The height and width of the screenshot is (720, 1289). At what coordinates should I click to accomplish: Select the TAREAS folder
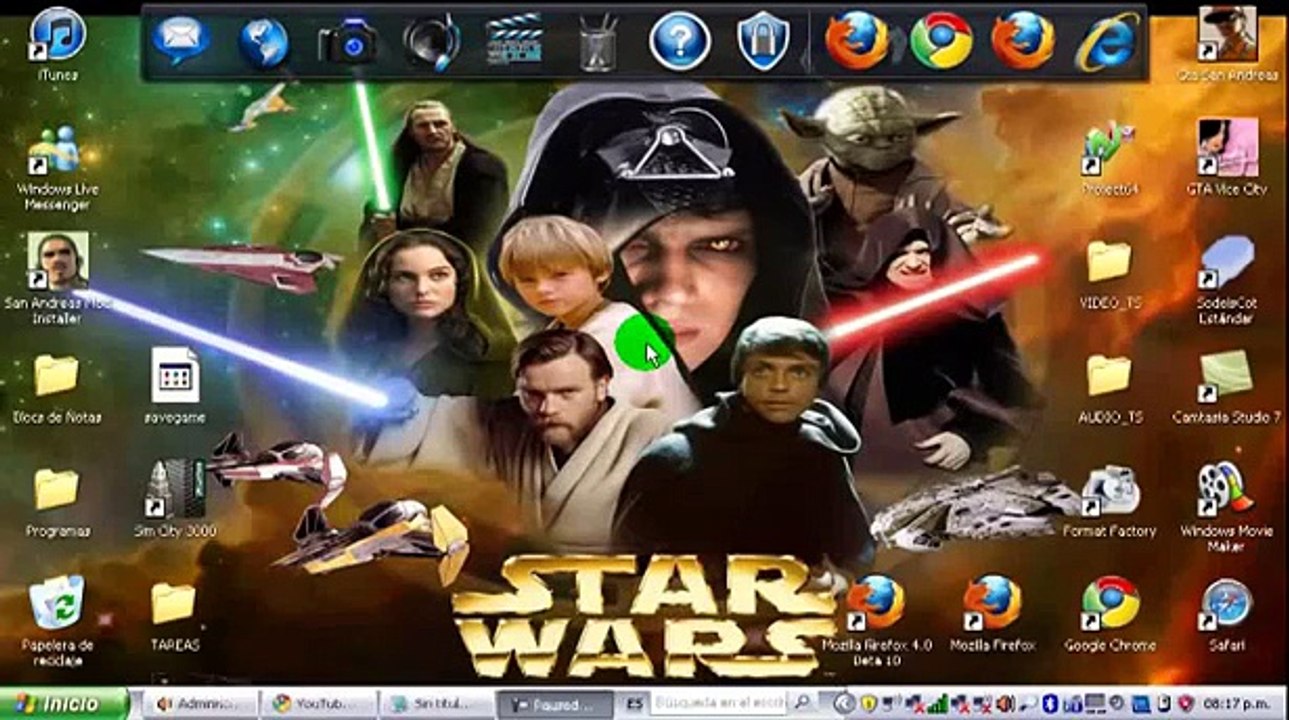point(175,617)
